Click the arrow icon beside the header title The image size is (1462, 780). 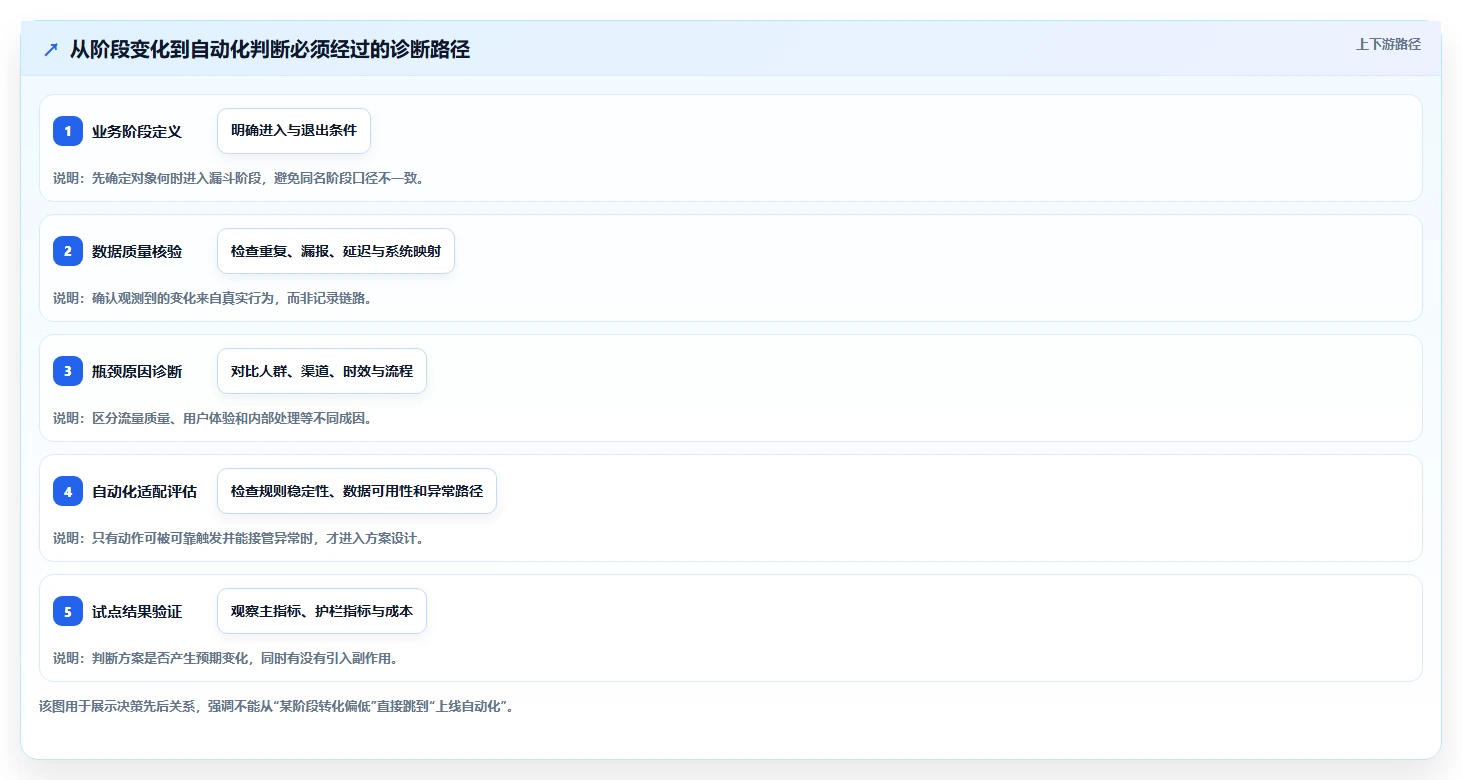(51, 50)
